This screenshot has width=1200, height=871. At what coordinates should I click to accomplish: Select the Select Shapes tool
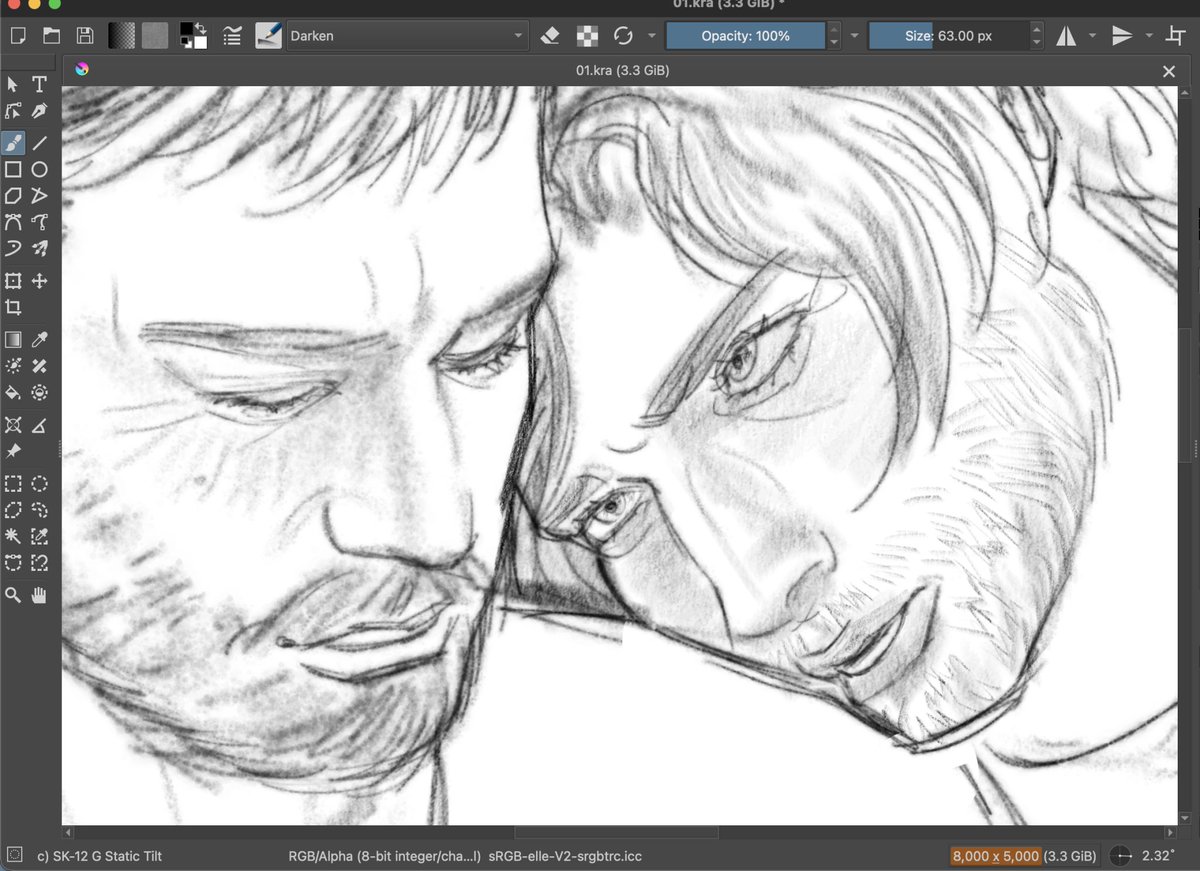click(x=13, y=85)
